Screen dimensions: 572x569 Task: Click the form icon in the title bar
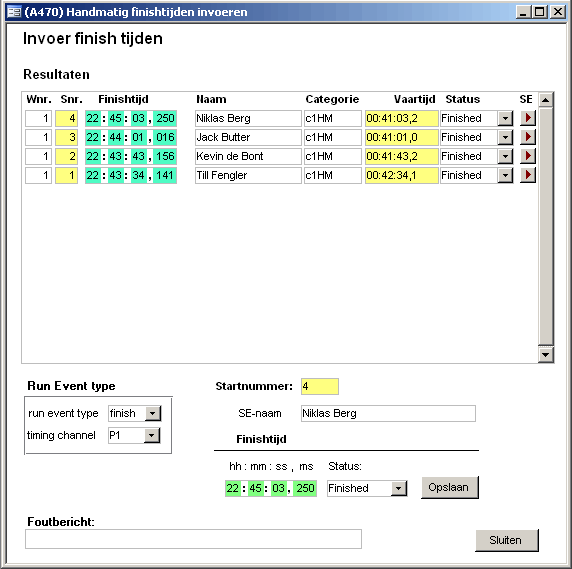point(15,12)
